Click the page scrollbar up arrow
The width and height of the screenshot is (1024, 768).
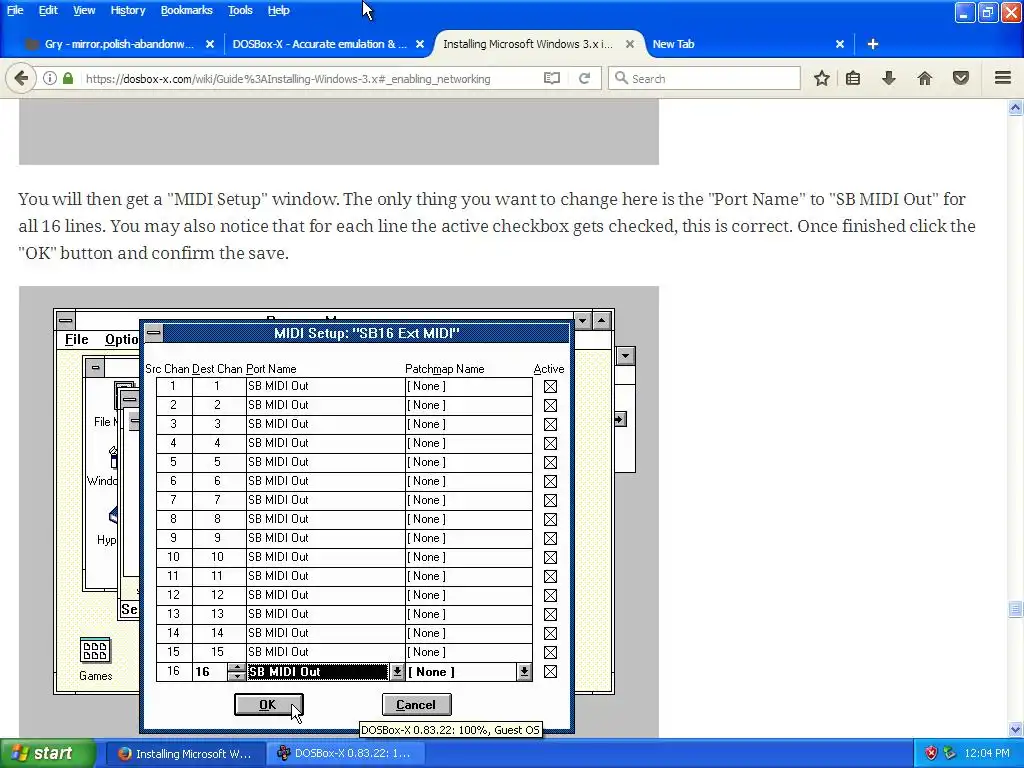pyautogui.click(x=1015, y=107)
